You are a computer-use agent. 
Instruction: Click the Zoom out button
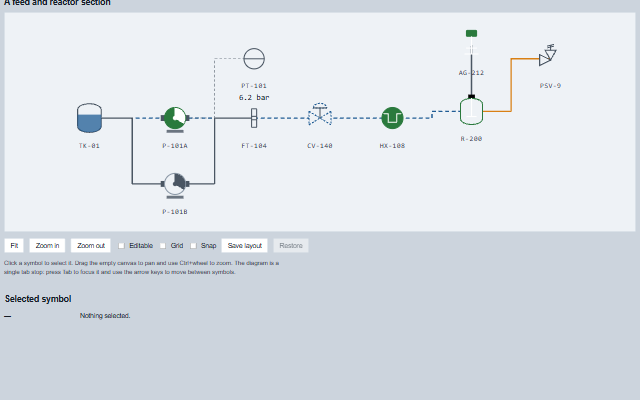tap(91, 246)
